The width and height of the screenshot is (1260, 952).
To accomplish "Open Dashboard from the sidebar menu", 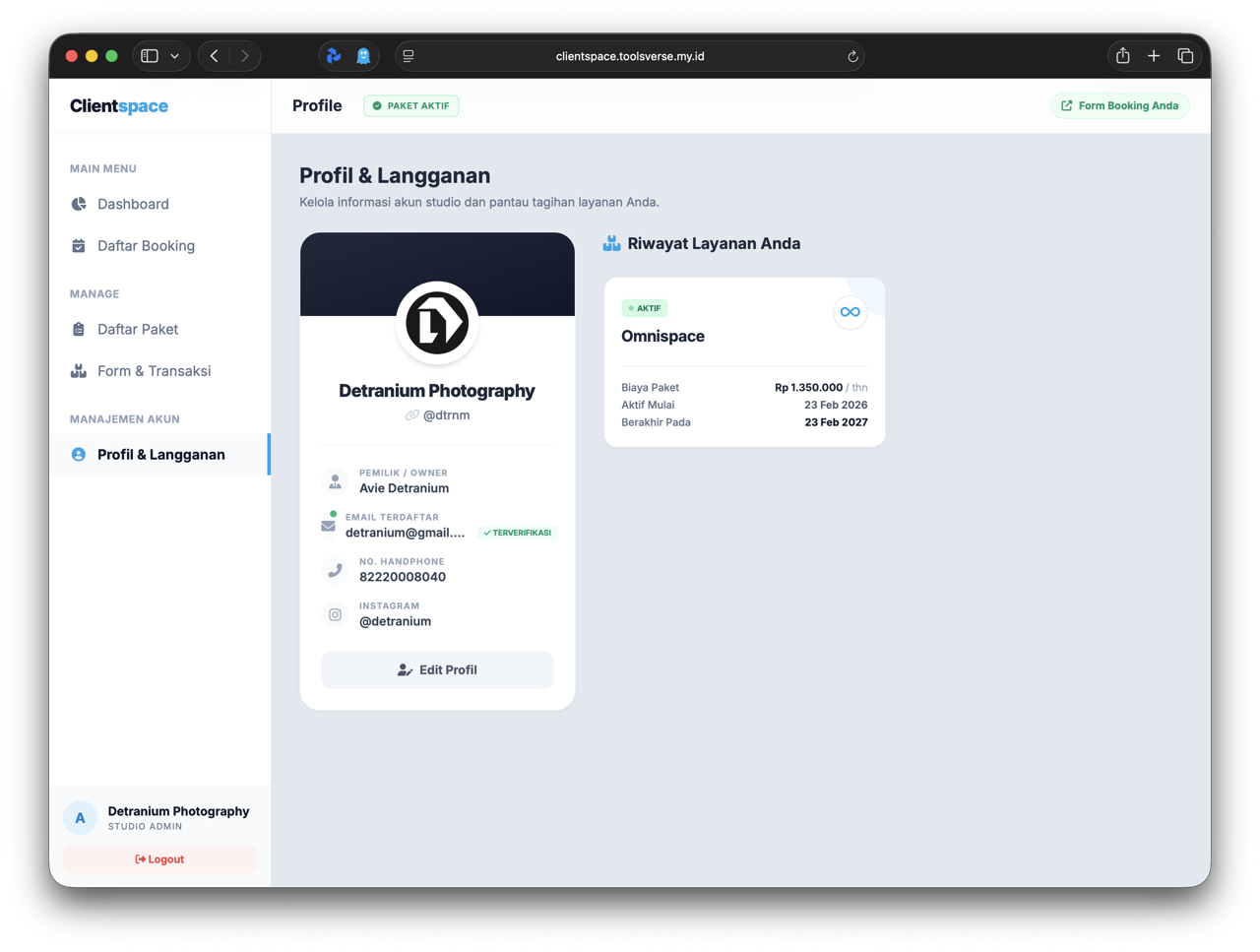I will click(134, 204).
